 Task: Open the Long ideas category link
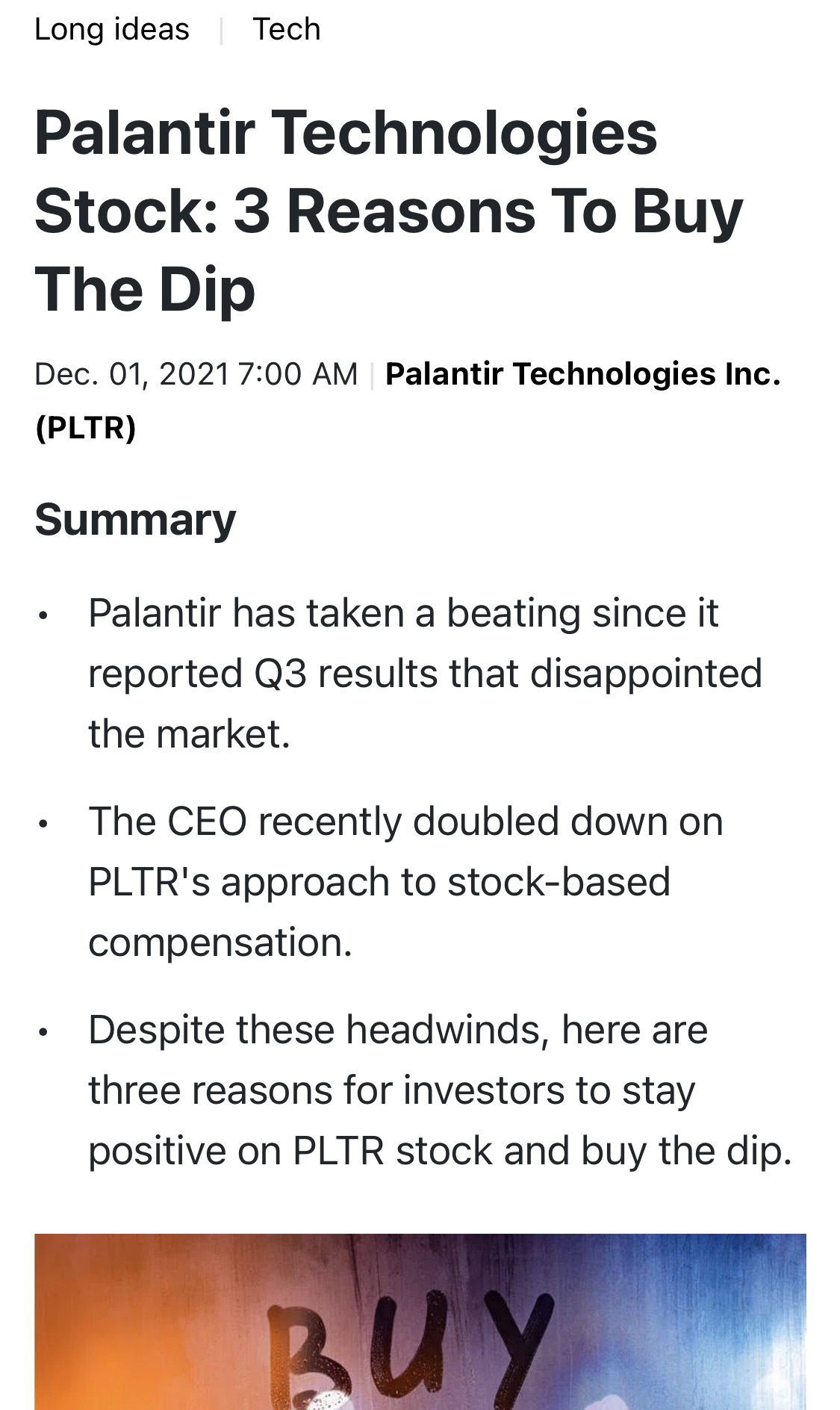coord(112,30)
